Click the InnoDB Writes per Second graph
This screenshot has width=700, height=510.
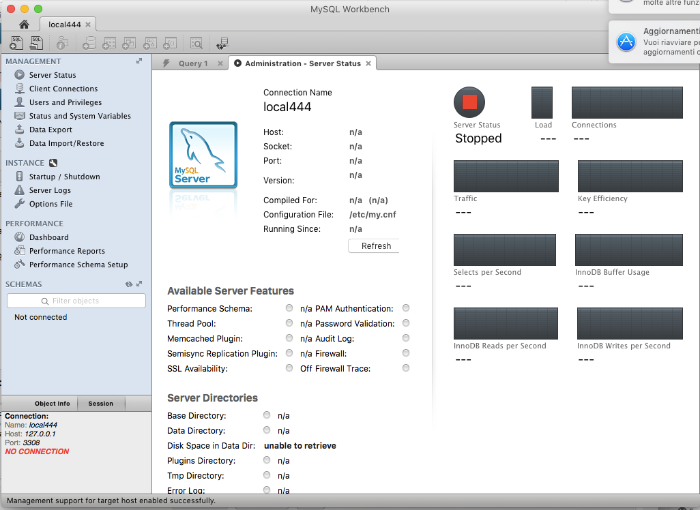(630, 323)
